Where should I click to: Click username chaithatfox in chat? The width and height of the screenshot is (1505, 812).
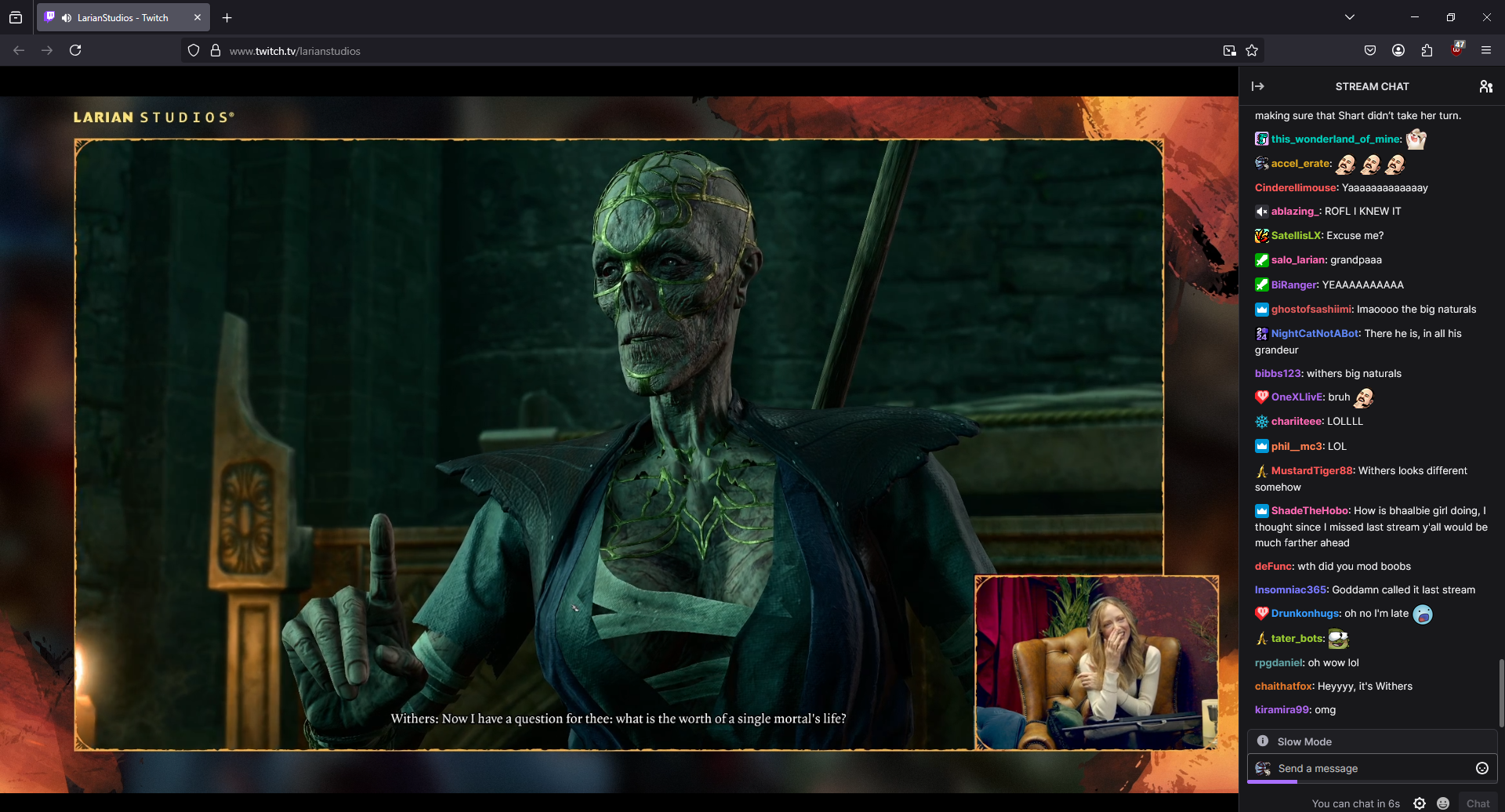point(1283,686)
